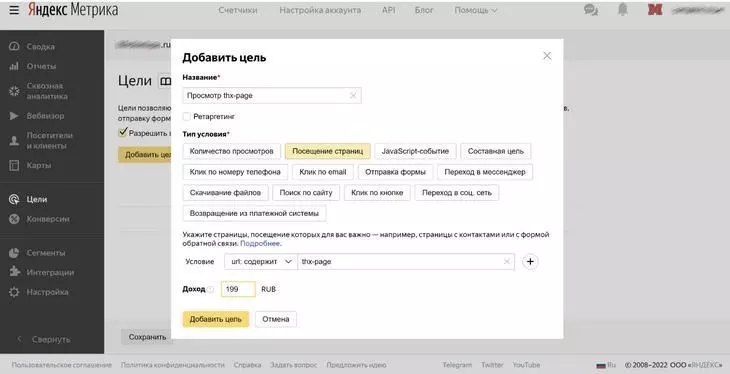Select Скачивание файлов condition type
This screenshot has width=730, height=374.
point(225,192)
